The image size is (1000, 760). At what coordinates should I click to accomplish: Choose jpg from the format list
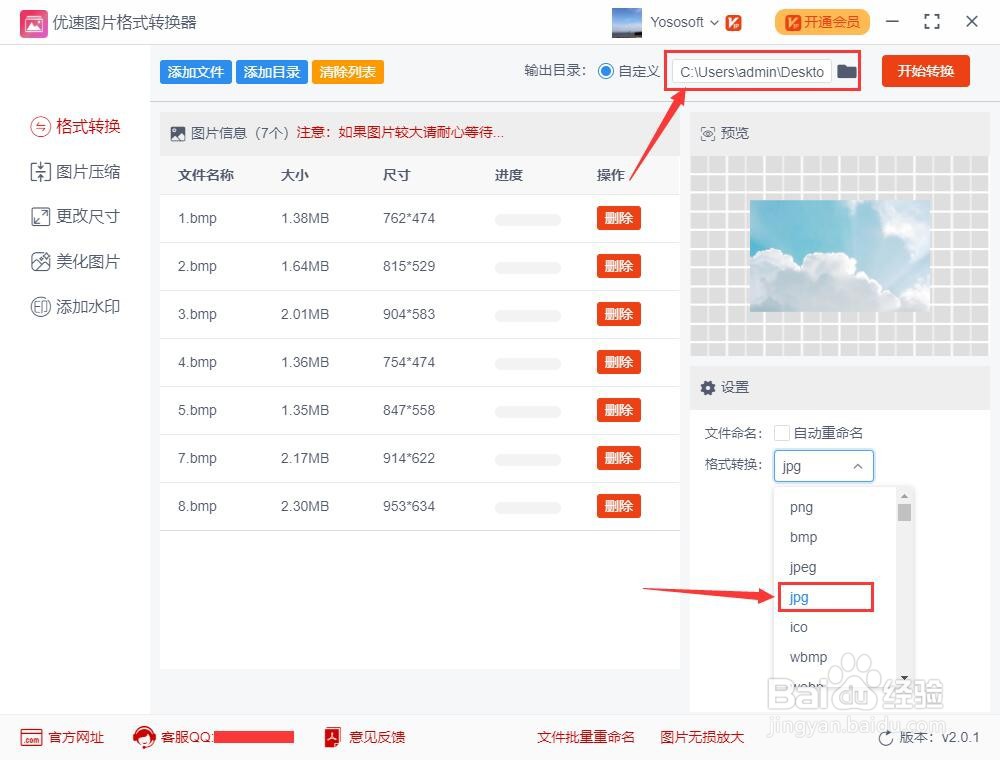tap(825, 597)
